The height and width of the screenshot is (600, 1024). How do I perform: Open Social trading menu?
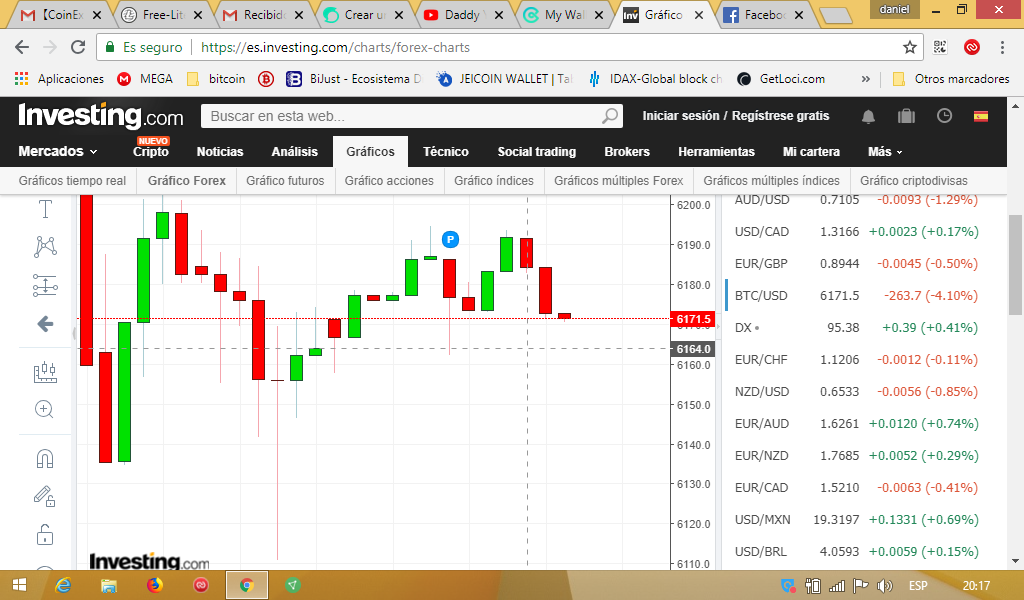click(x=537, y=151)
